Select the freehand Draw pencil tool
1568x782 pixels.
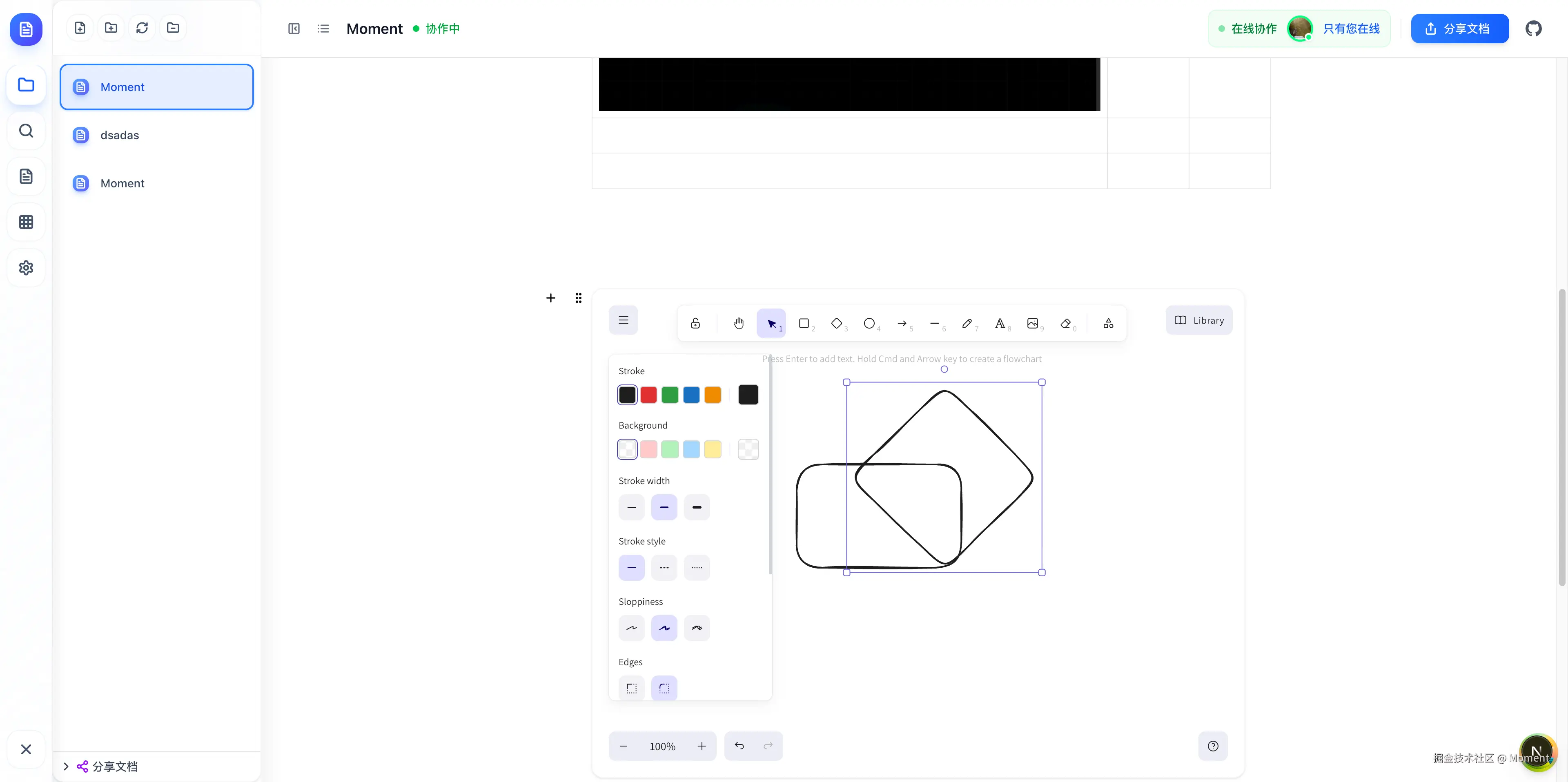[967, 323]
